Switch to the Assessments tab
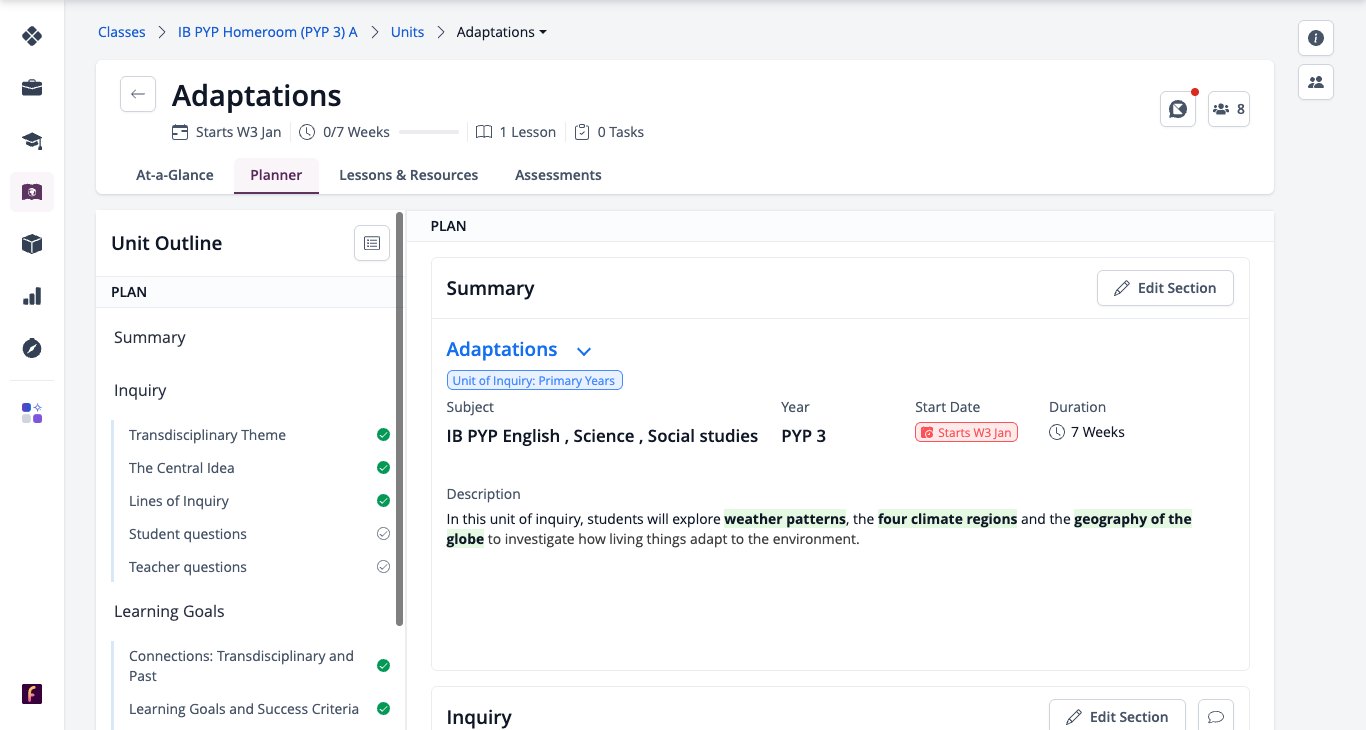Viewport: 1366px width, 730px height. (558, 175)
